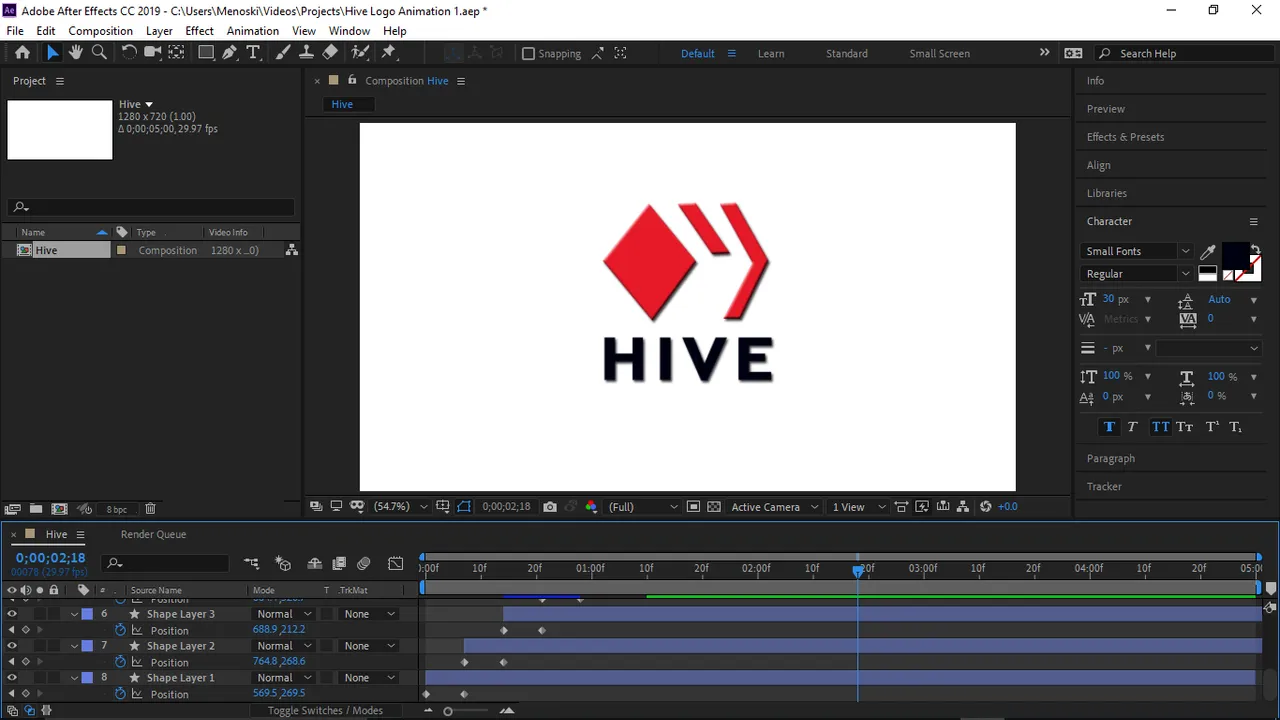Click the Draft 3D icon in timeline
The width and height of the screenshot is (1280, 720).
point(283,564)
